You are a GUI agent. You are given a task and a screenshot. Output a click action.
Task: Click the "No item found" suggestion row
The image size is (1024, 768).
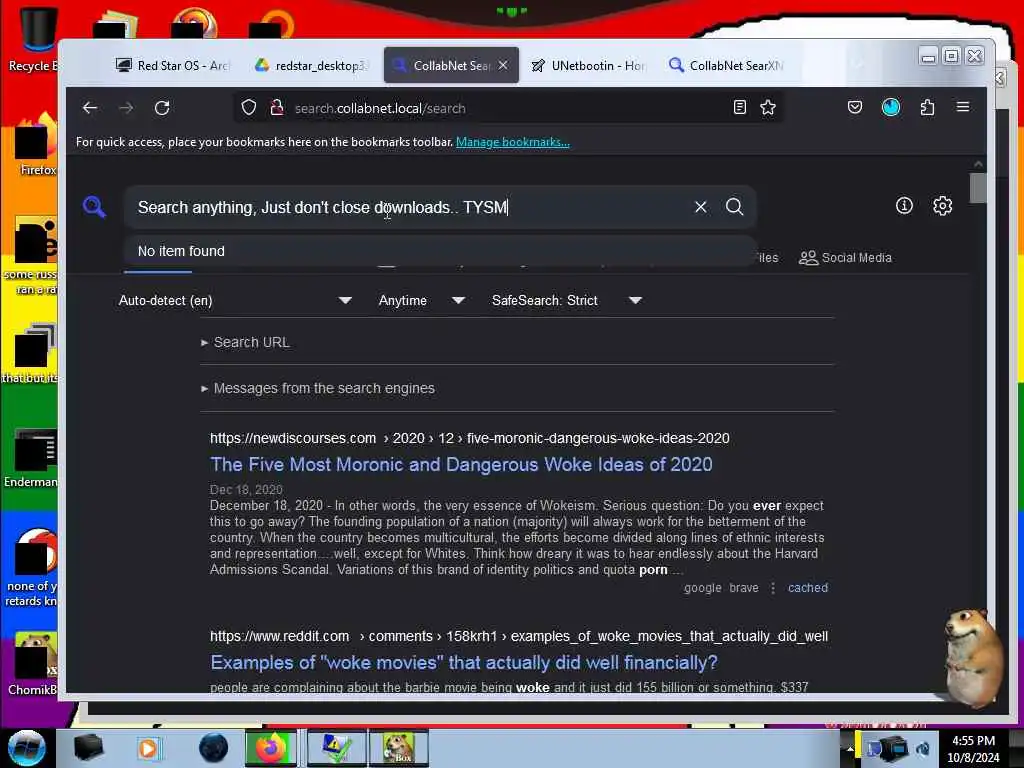pyautogui.click(x=439, y=251)
